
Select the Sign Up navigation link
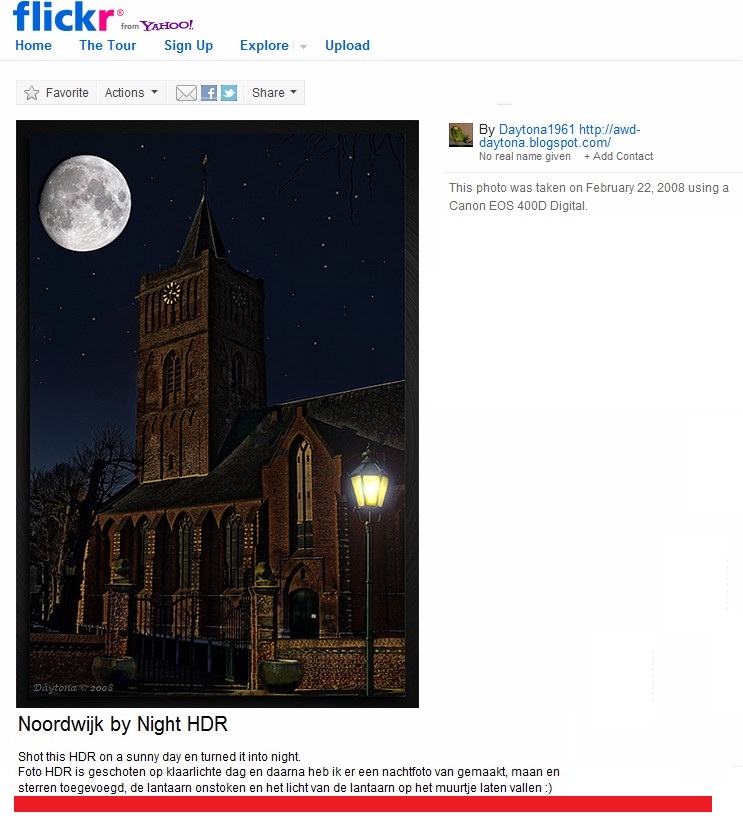(x=188, y=46)
